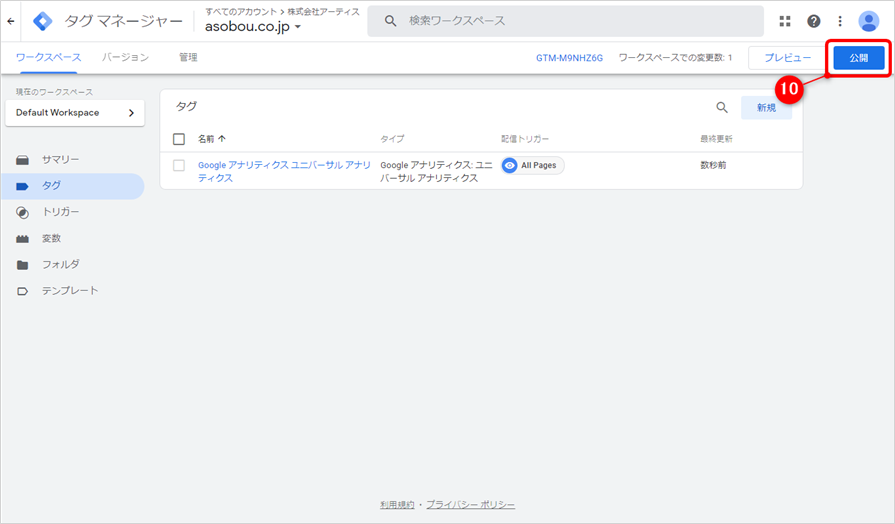Open the 利用規約 link
895x524 pixels.
tap(397, 505)
